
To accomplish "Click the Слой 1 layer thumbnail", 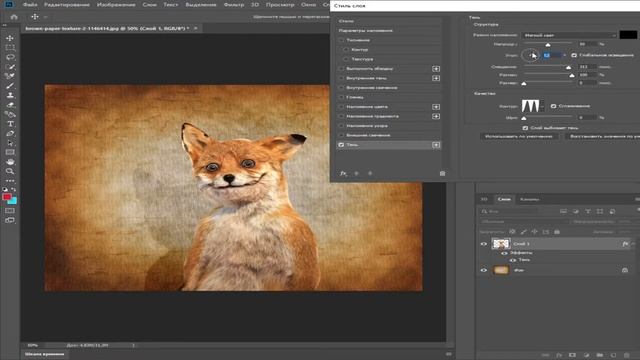I will [501, 244].
